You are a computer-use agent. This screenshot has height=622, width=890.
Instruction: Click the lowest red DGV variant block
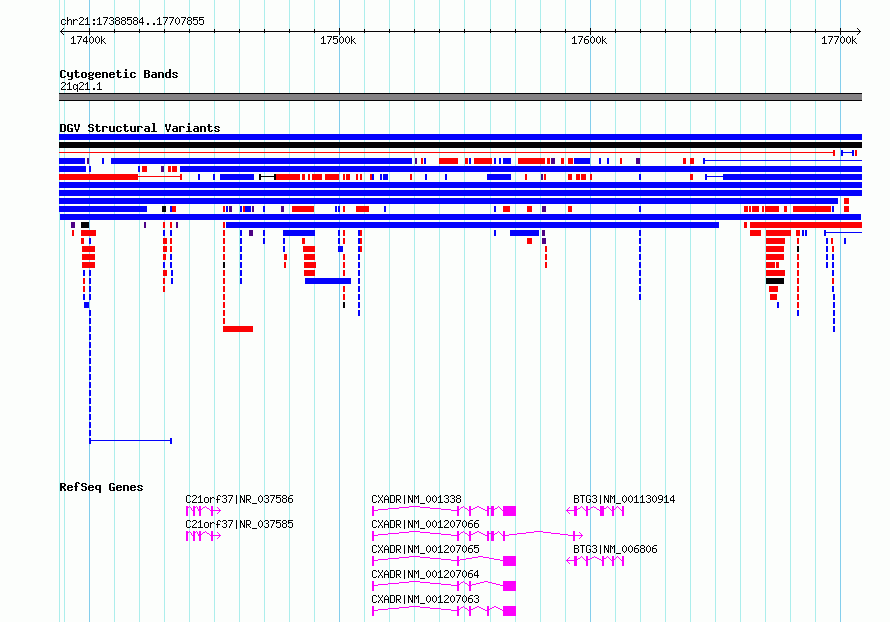coord(238,329)
